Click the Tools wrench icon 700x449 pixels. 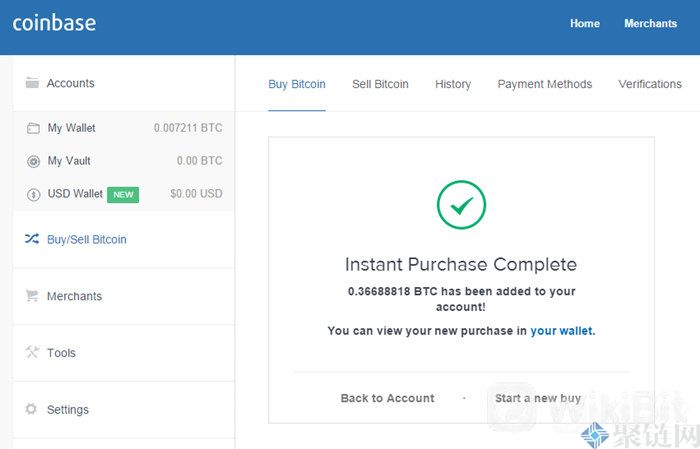tap(32, 353)
